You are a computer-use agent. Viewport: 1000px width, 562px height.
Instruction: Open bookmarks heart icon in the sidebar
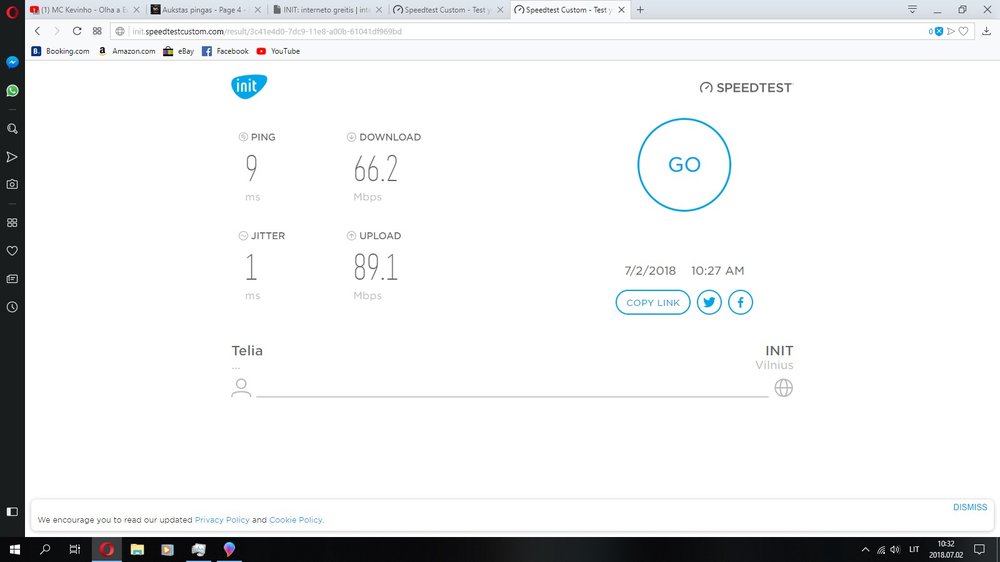(x=12, y=251)
